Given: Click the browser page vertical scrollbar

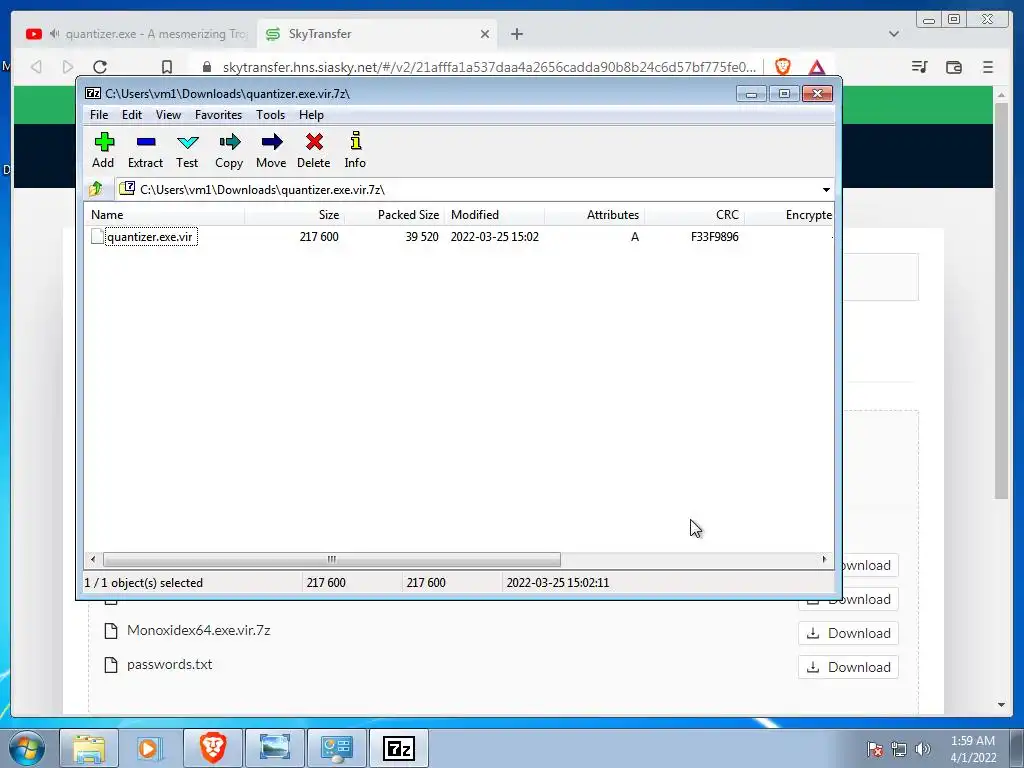Looking at the screenshot, I should point(1001,300).
